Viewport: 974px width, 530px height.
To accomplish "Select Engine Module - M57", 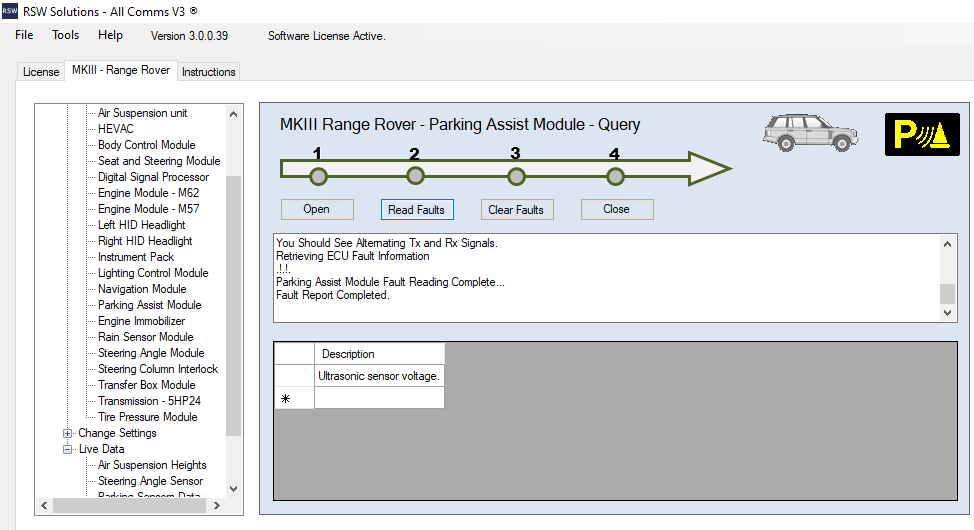I will pyautogui.click(x=148, y=209).
